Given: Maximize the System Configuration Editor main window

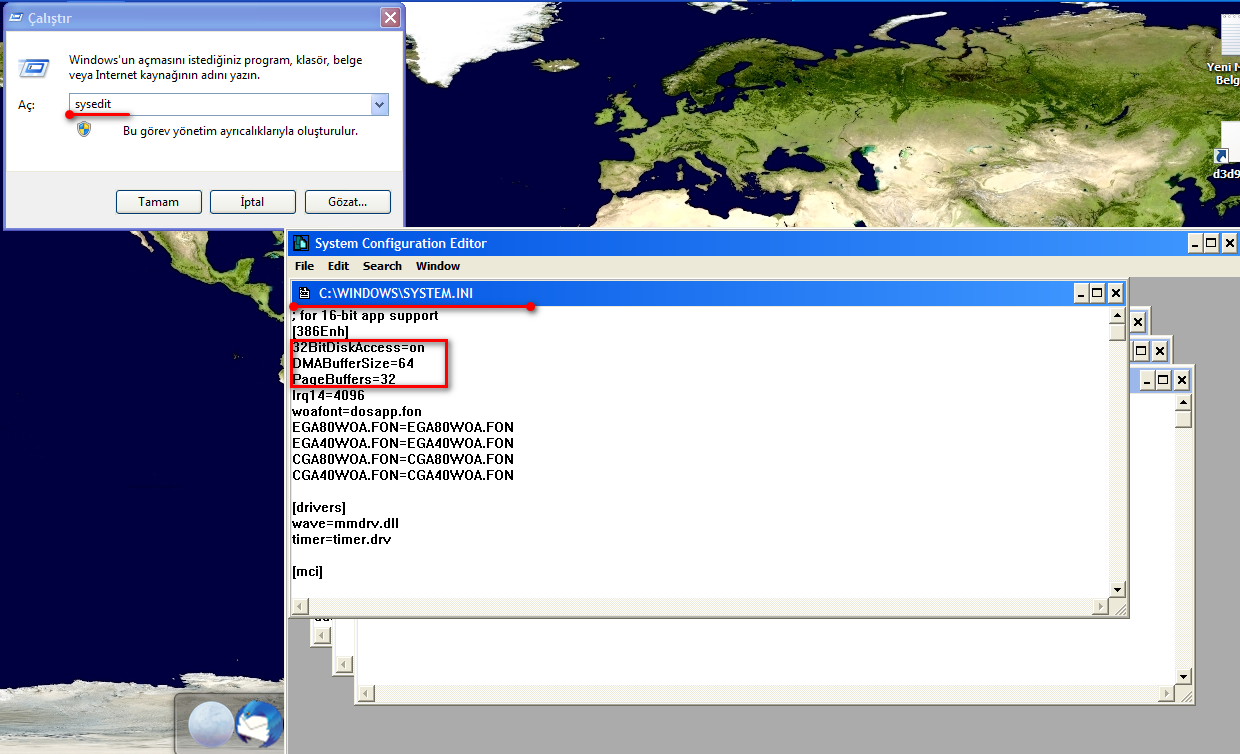Looking at the screenshot, I should click(1211, 243).
